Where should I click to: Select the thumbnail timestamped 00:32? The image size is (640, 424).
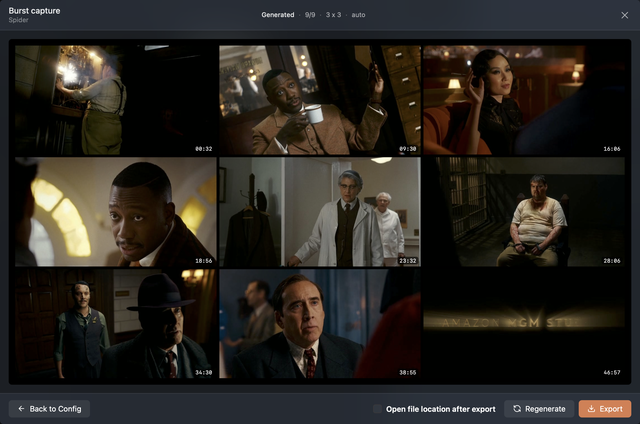[x=116, y=100]
